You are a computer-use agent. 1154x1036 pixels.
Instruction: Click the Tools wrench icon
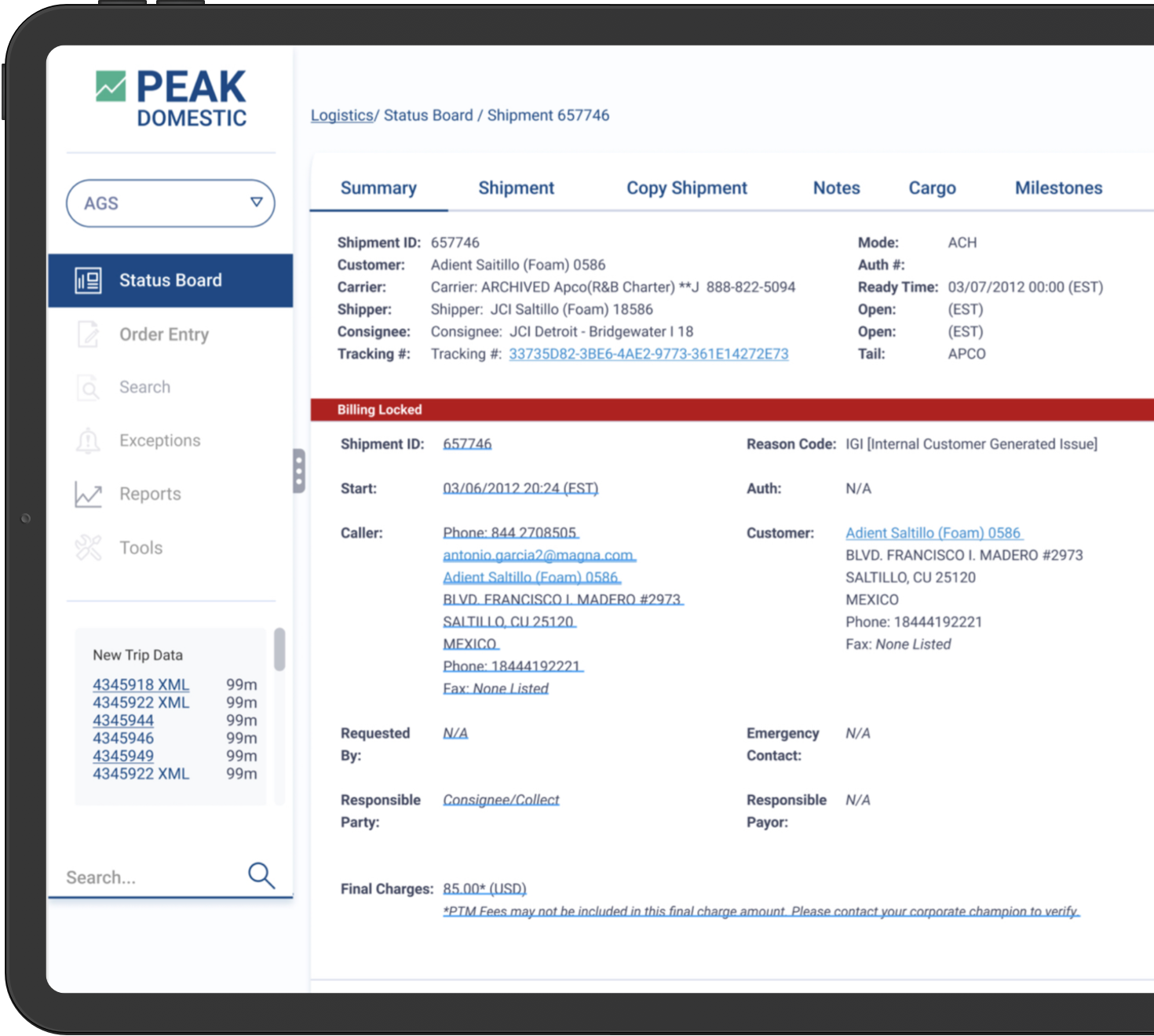pyautogui.click(x=88, y=548)
